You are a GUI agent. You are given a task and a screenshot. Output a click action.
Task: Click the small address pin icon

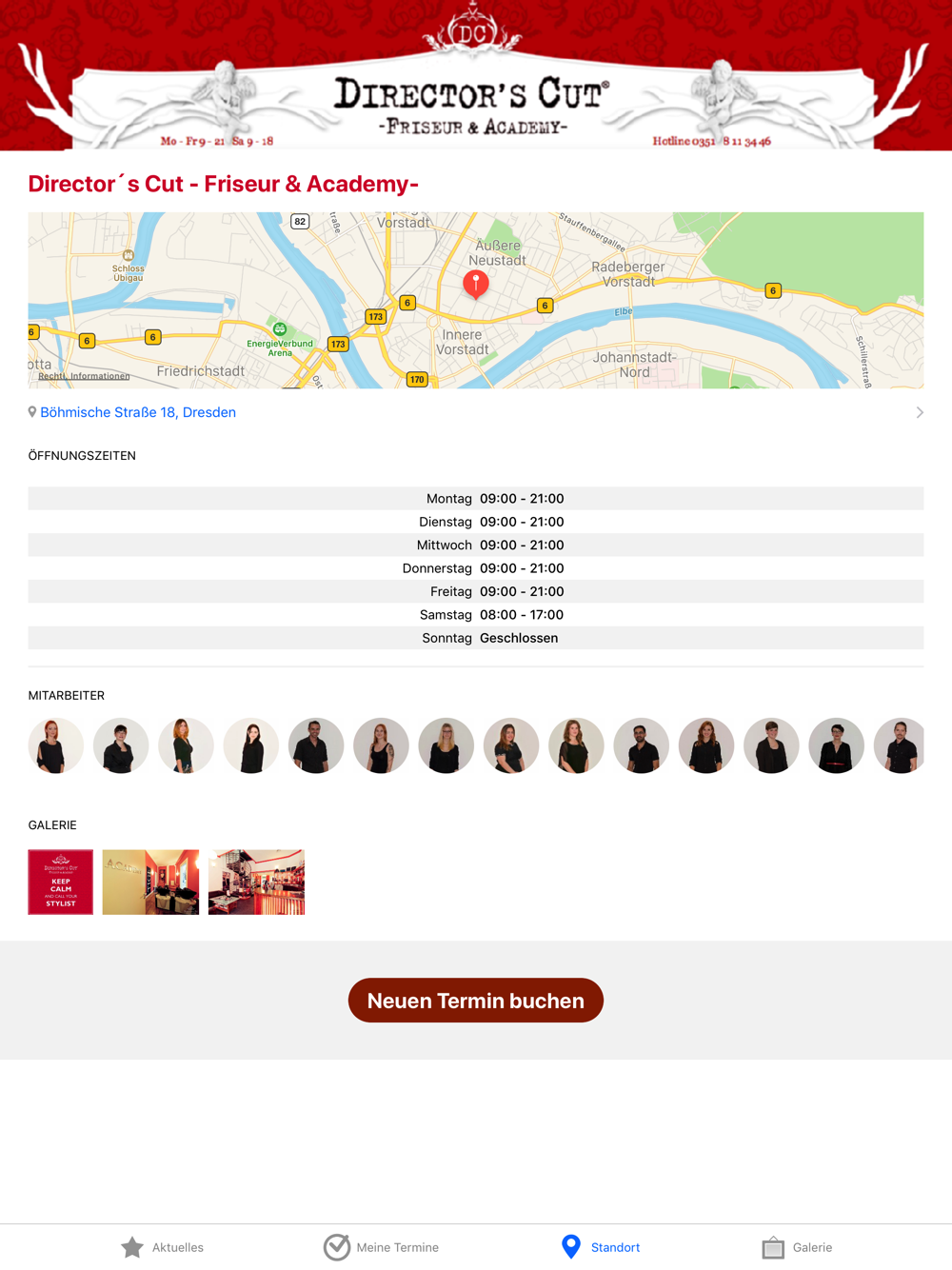(32, 412)
